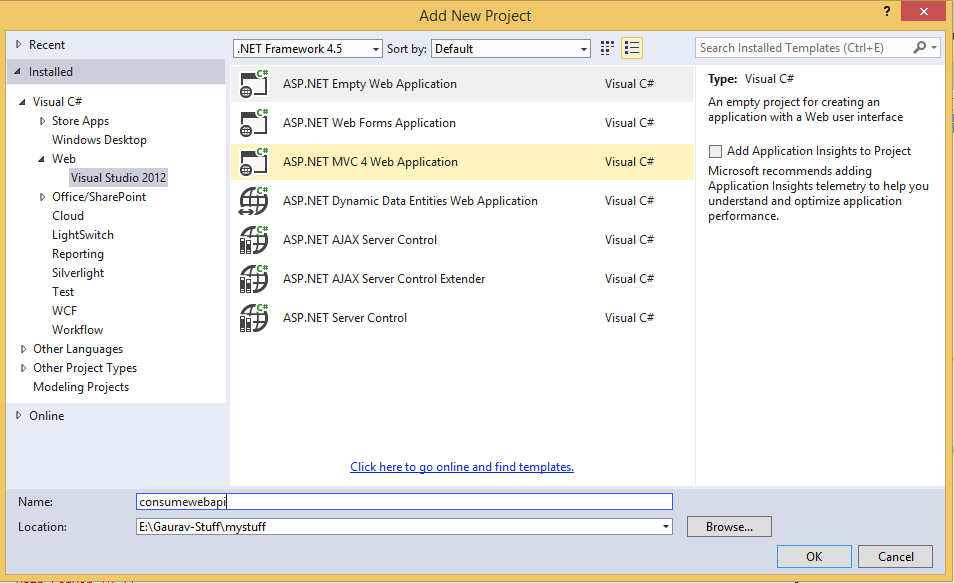Select Modeling Projects category
The height and width of the screenshot is (583, 954).
click(81, 387)
